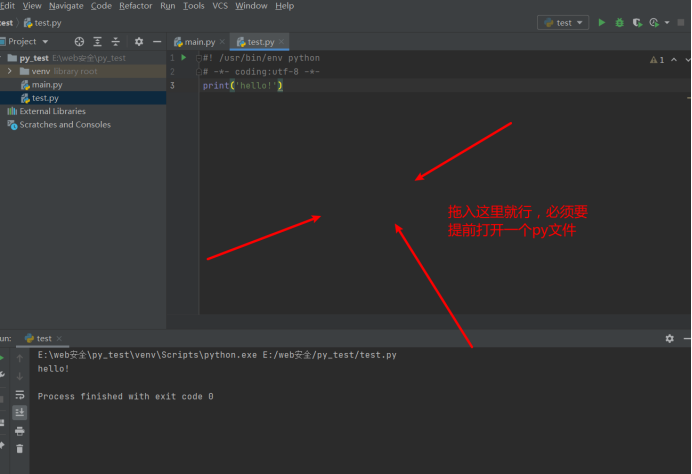Viewport: 692px width, 474px height.
Task: Click the test.py breadcrumb in navigation bar
Action: coord(42,23)
